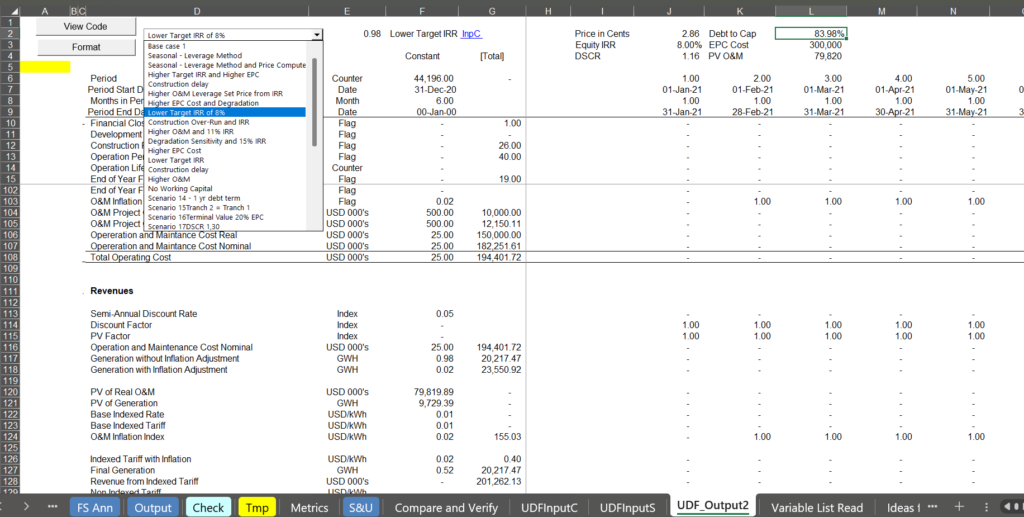Open the scenario combo box arrow
1024x517 pixels.
click(x=317, y=35)
